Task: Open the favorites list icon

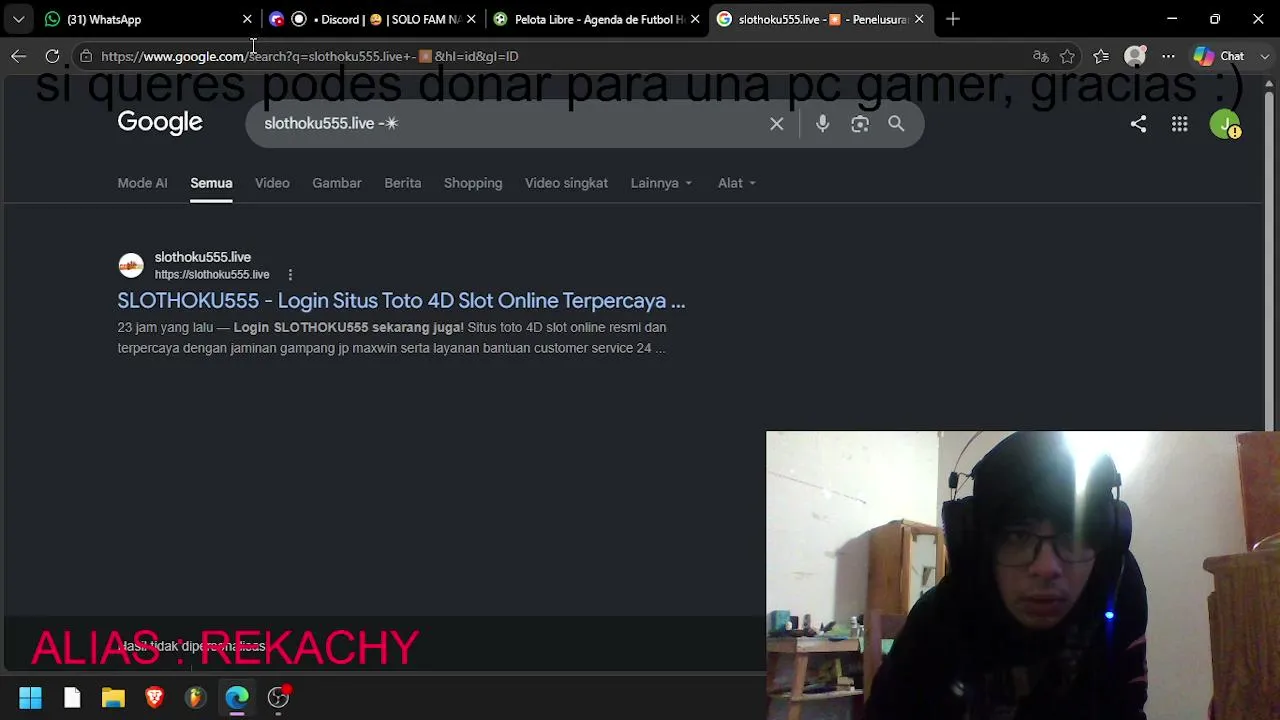Action: pyautogui.click(x=1101, y=56)
